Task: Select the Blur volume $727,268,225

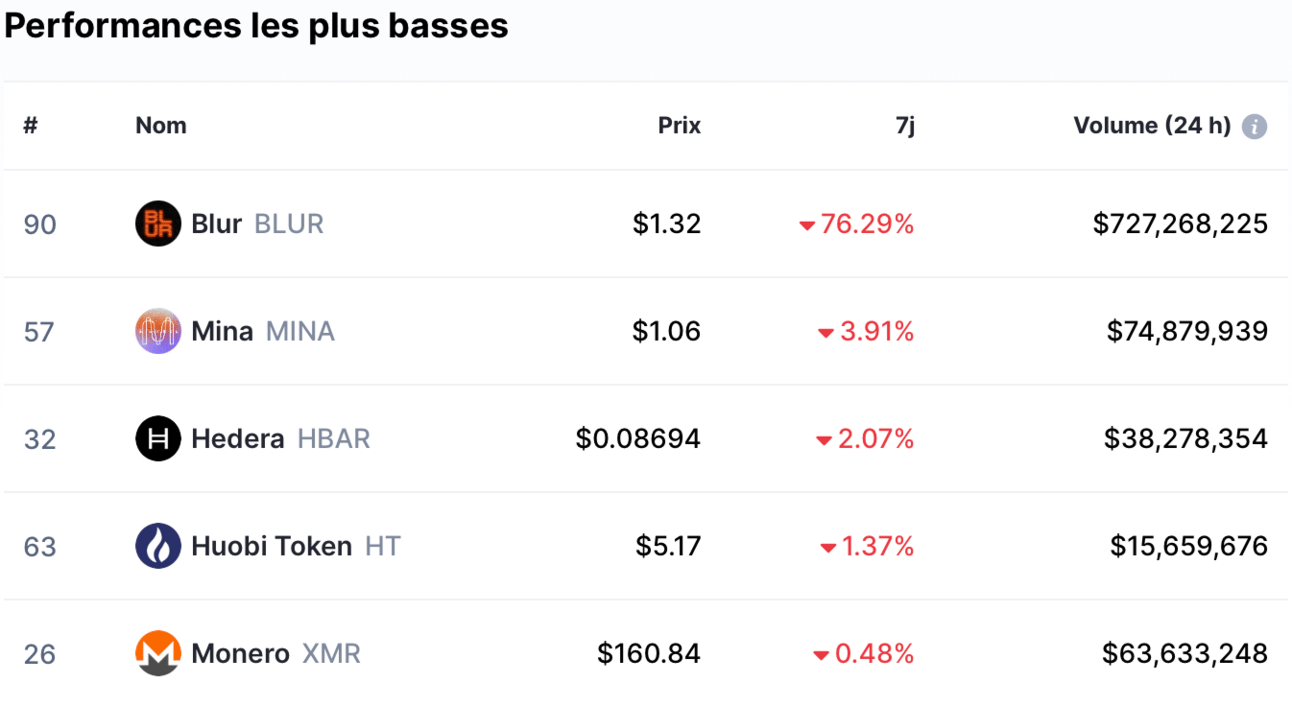Action: click(1180, 224)
